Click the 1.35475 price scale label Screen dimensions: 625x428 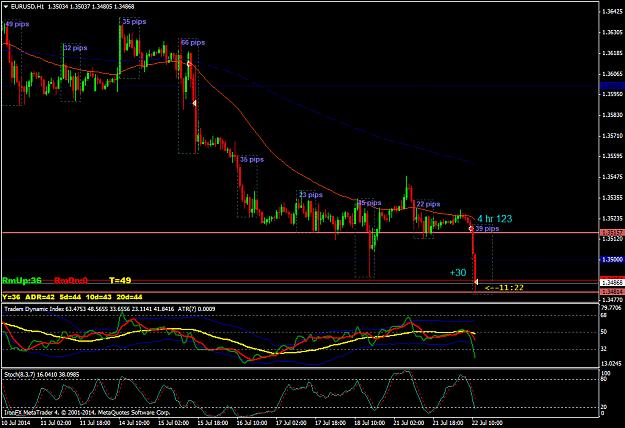point(613,177)
